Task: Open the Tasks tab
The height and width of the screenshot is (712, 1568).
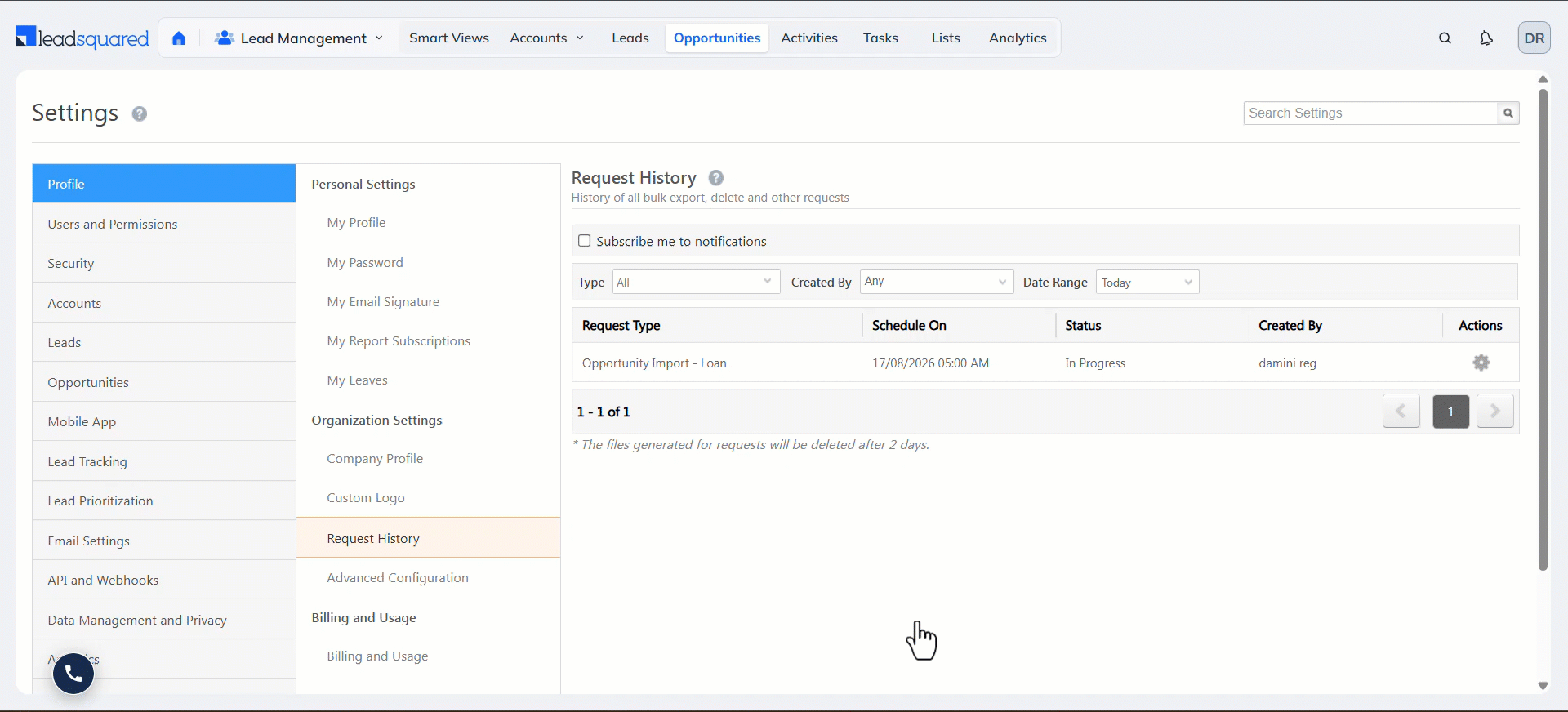Action: point(880,38)
